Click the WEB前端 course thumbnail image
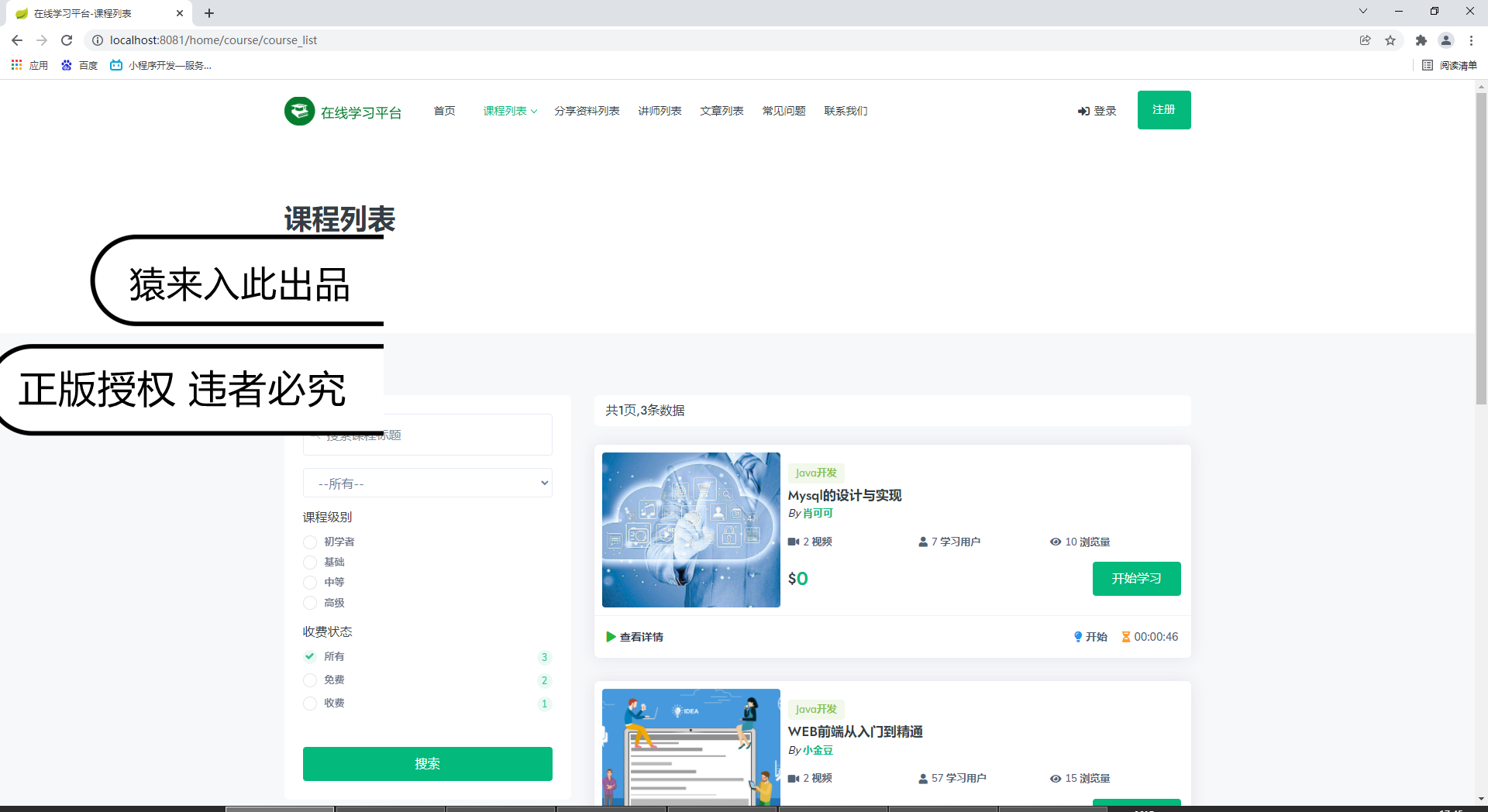 [691, 747]
